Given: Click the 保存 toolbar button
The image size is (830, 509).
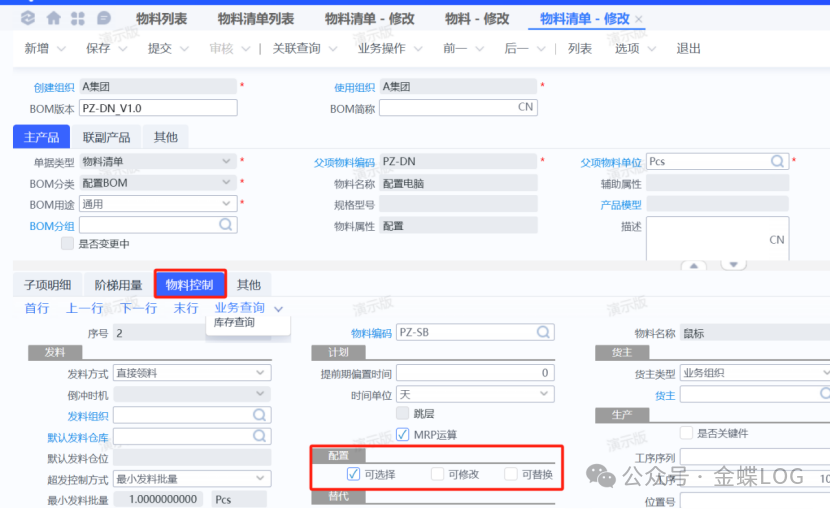Looking at the screenshot, I should coord(98,48).
